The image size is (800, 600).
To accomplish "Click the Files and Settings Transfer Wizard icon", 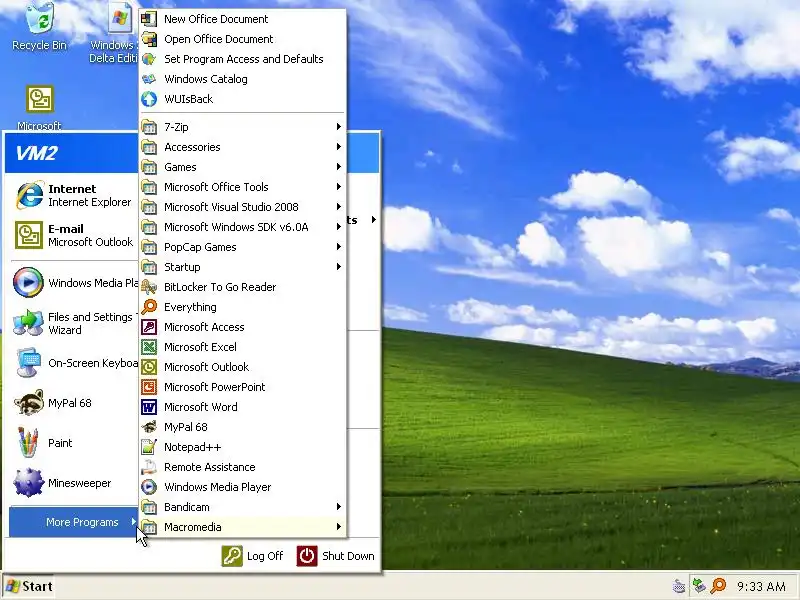I will (x=29, y=322).
